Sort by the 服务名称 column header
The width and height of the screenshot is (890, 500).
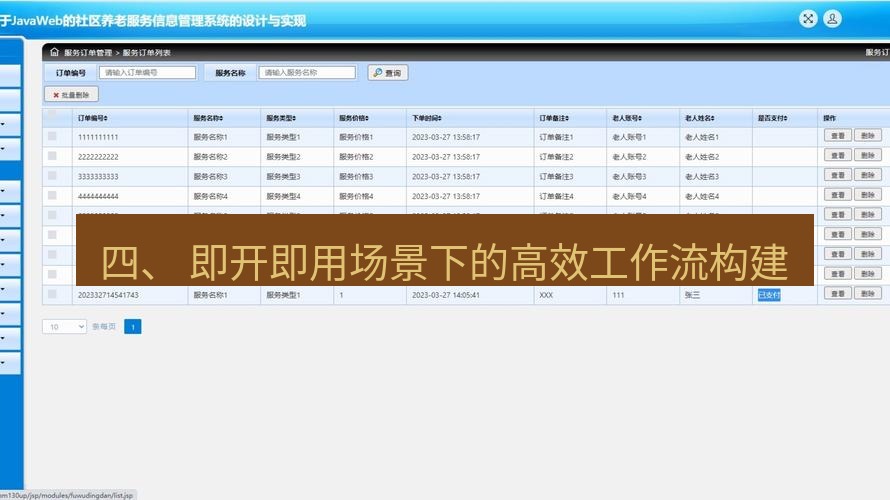point(208,118)
